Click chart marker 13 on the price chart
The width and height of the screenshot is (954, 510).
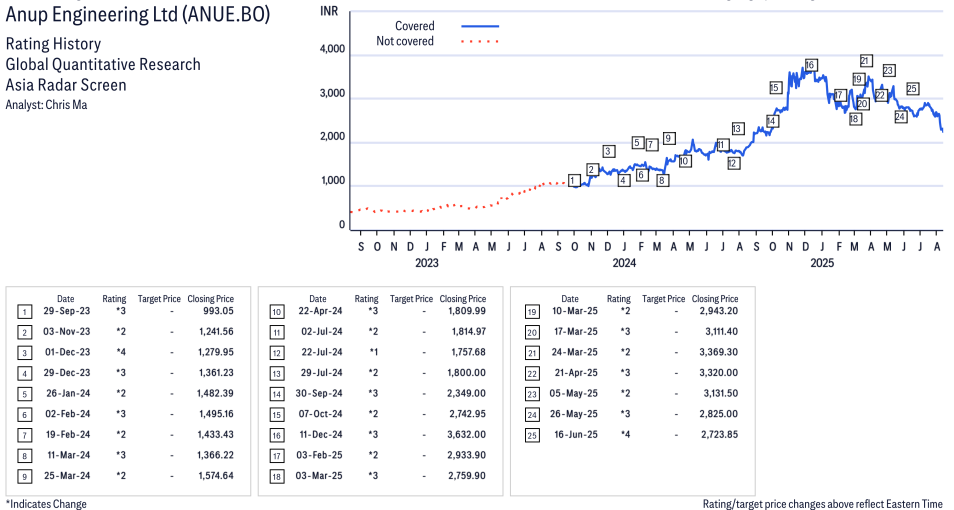click(737, 128)
